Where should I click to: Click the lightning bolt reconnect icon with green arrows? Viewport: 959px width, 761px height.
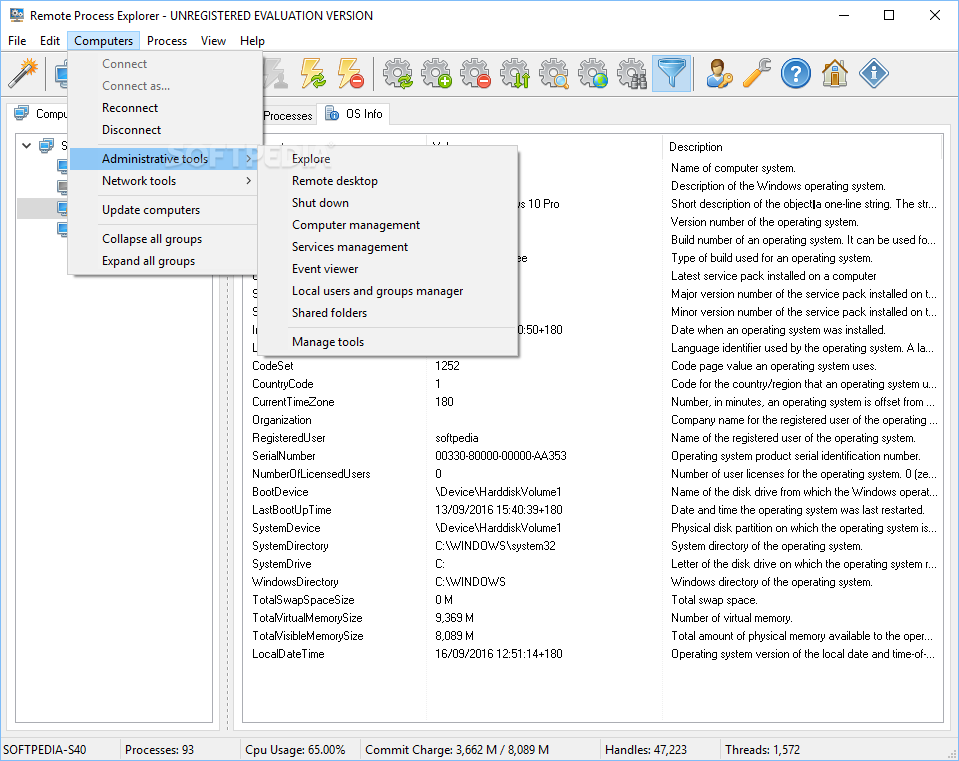click(313, 73)
